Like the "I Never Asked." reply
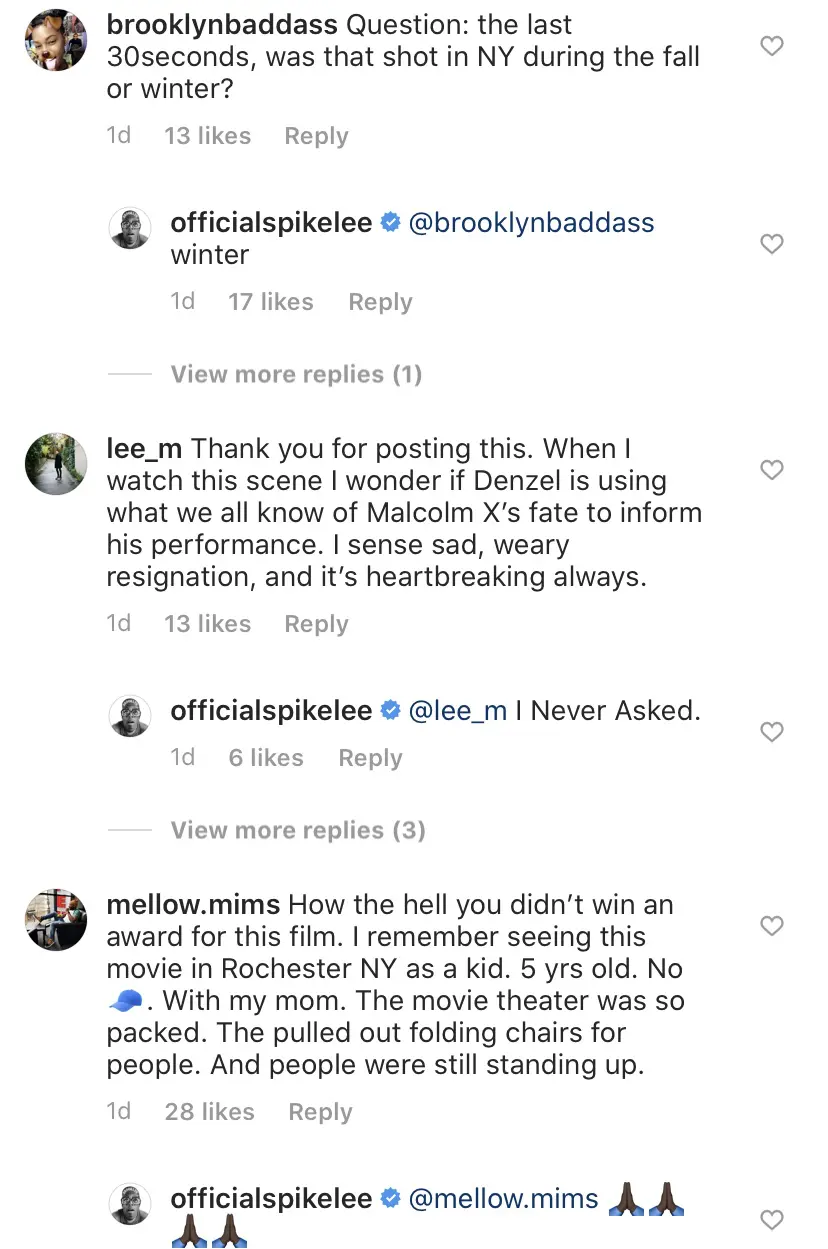 pyautogui.click(x=772, y=732)
